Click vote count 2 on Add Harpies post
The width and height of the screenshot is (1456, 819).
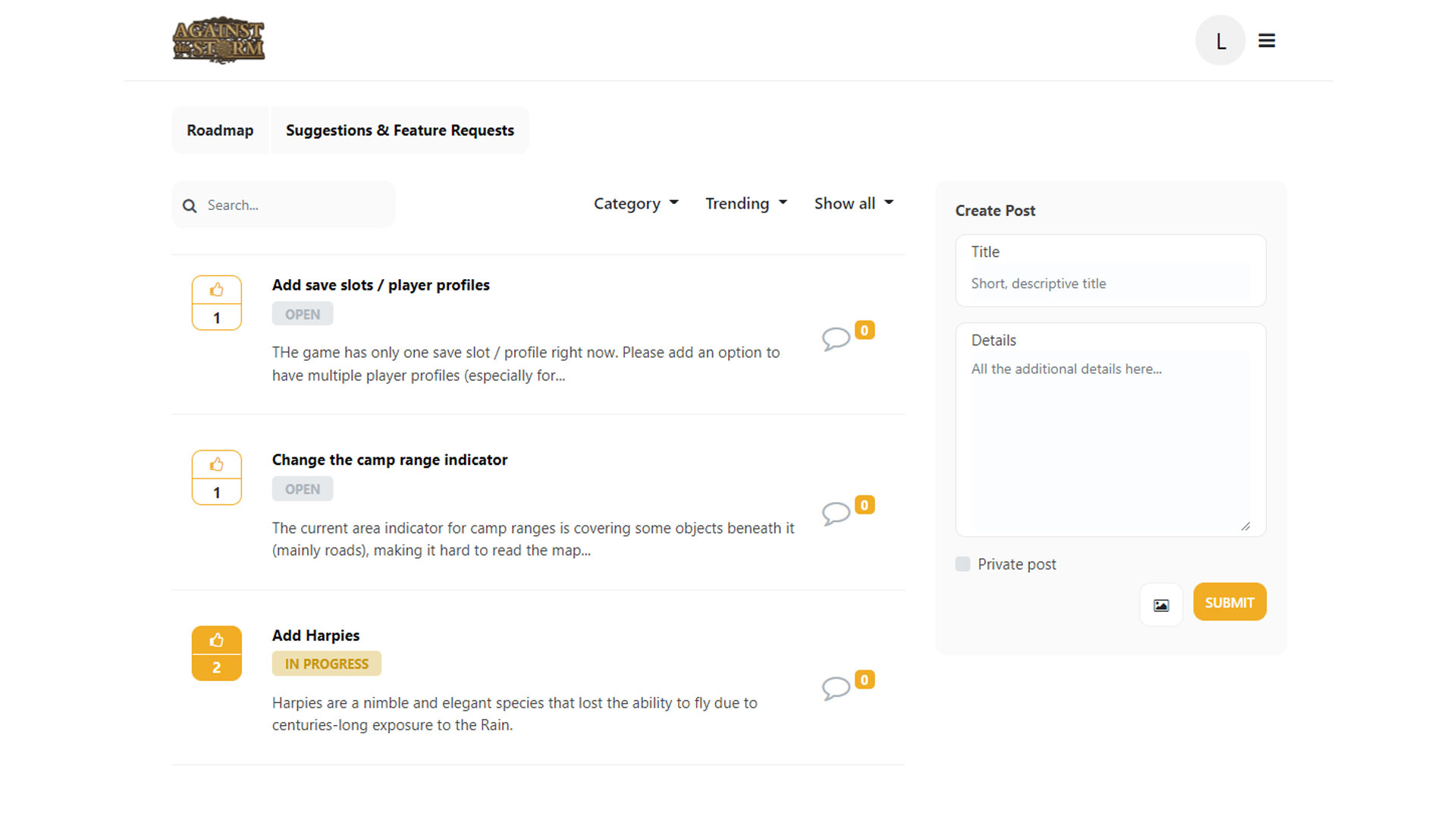point(217,667)
